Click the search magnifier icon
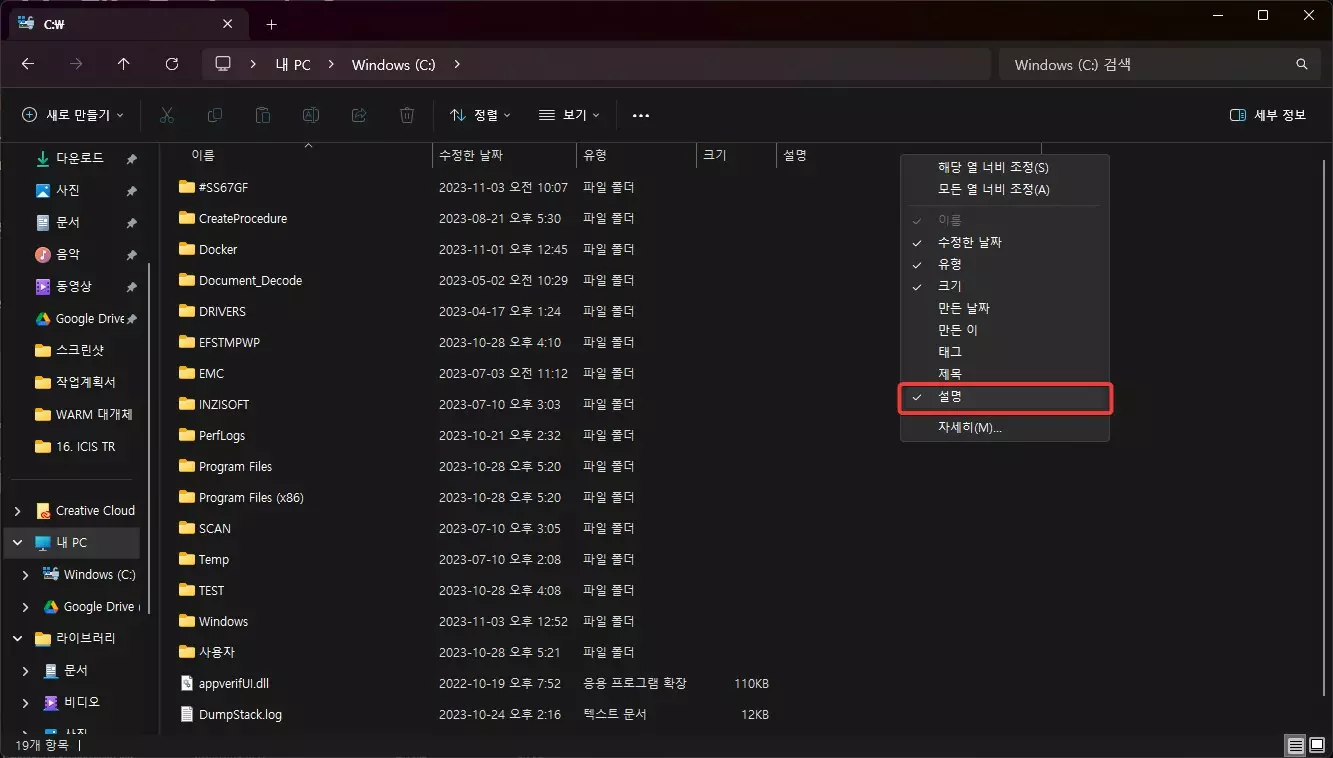Viewport: 1333px width, 758px height. click(x=1302, y=64)
